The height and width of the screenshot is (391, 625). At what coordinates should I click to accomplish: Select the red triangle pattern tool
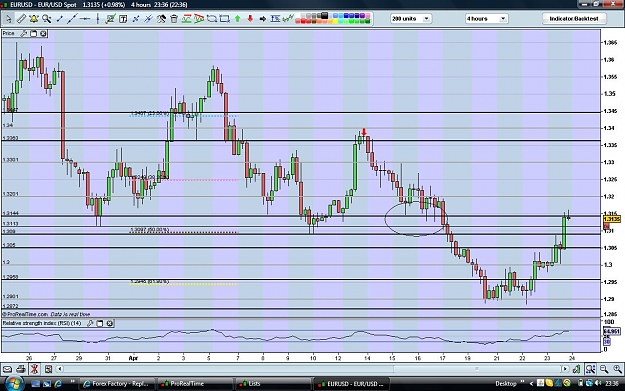pos(199,19)
